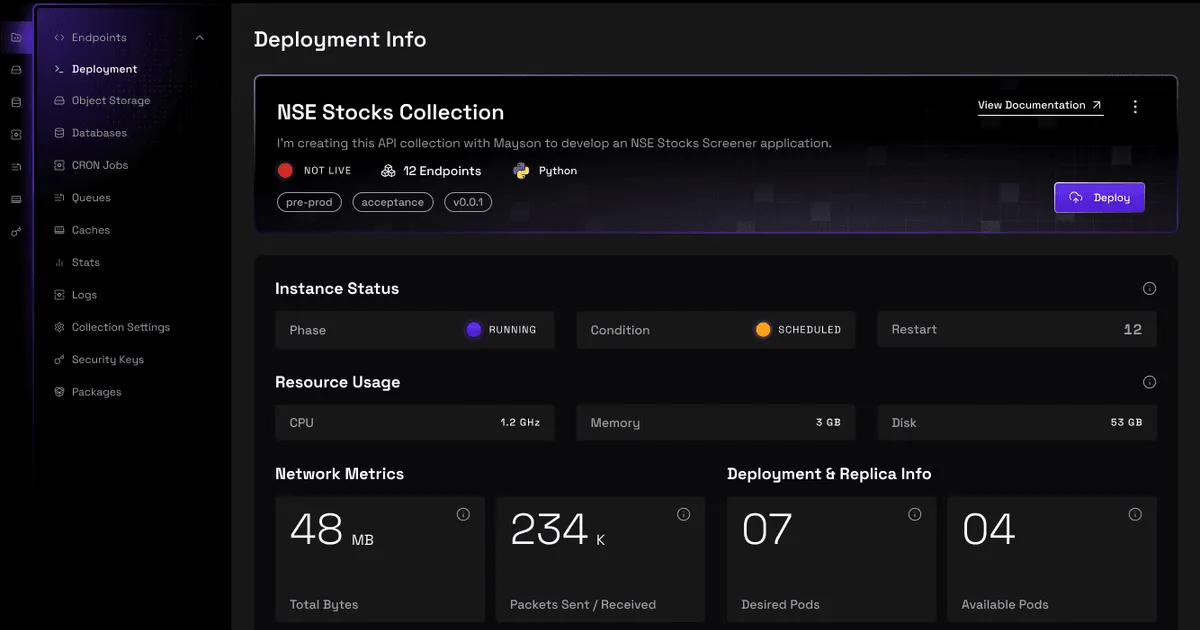Click the database icon in left rail
The width and height of the screenshot is (1200, 630).
(x=16, y=102)
